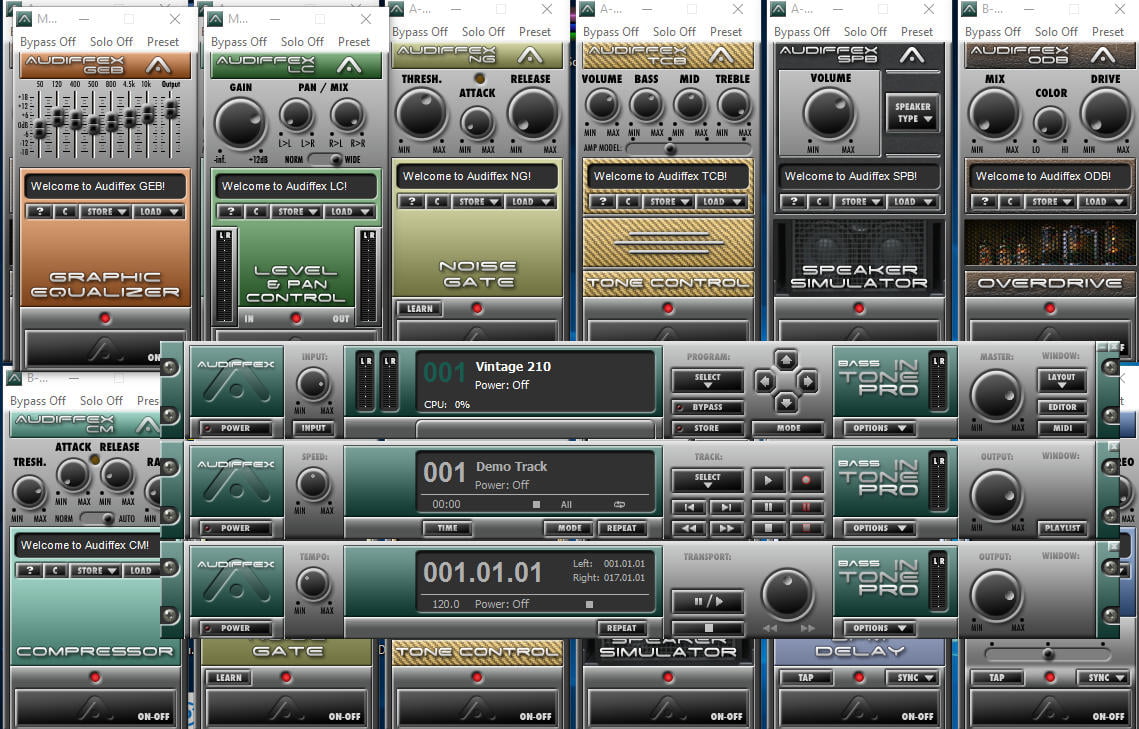Open the LOAD dropdown in the Audiffex TCB window

pos(722,201)
